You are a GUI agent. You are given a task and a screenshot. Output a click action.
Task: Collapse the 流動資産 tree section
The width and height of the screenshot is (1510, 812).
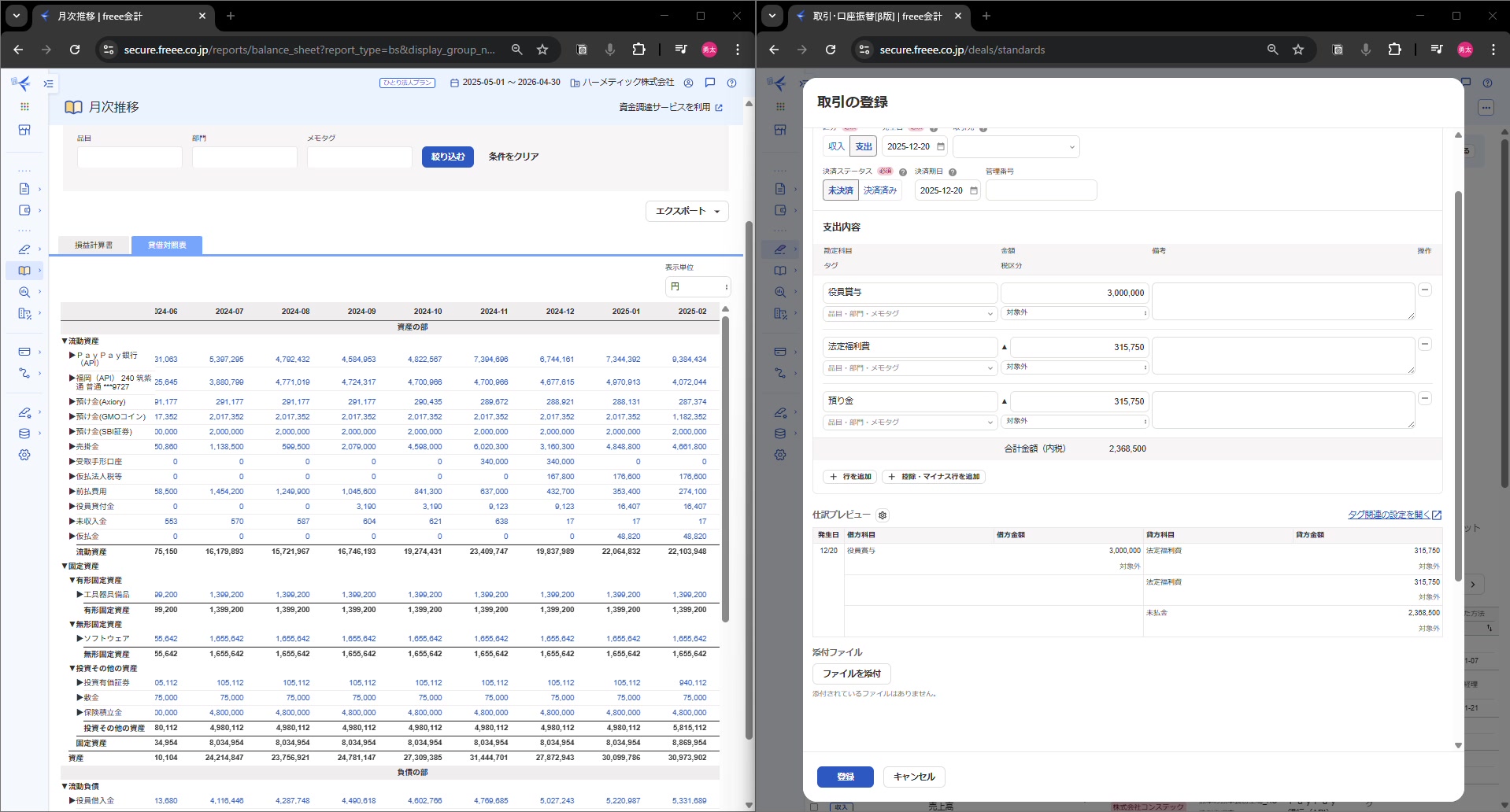click(x=65, y=341)
